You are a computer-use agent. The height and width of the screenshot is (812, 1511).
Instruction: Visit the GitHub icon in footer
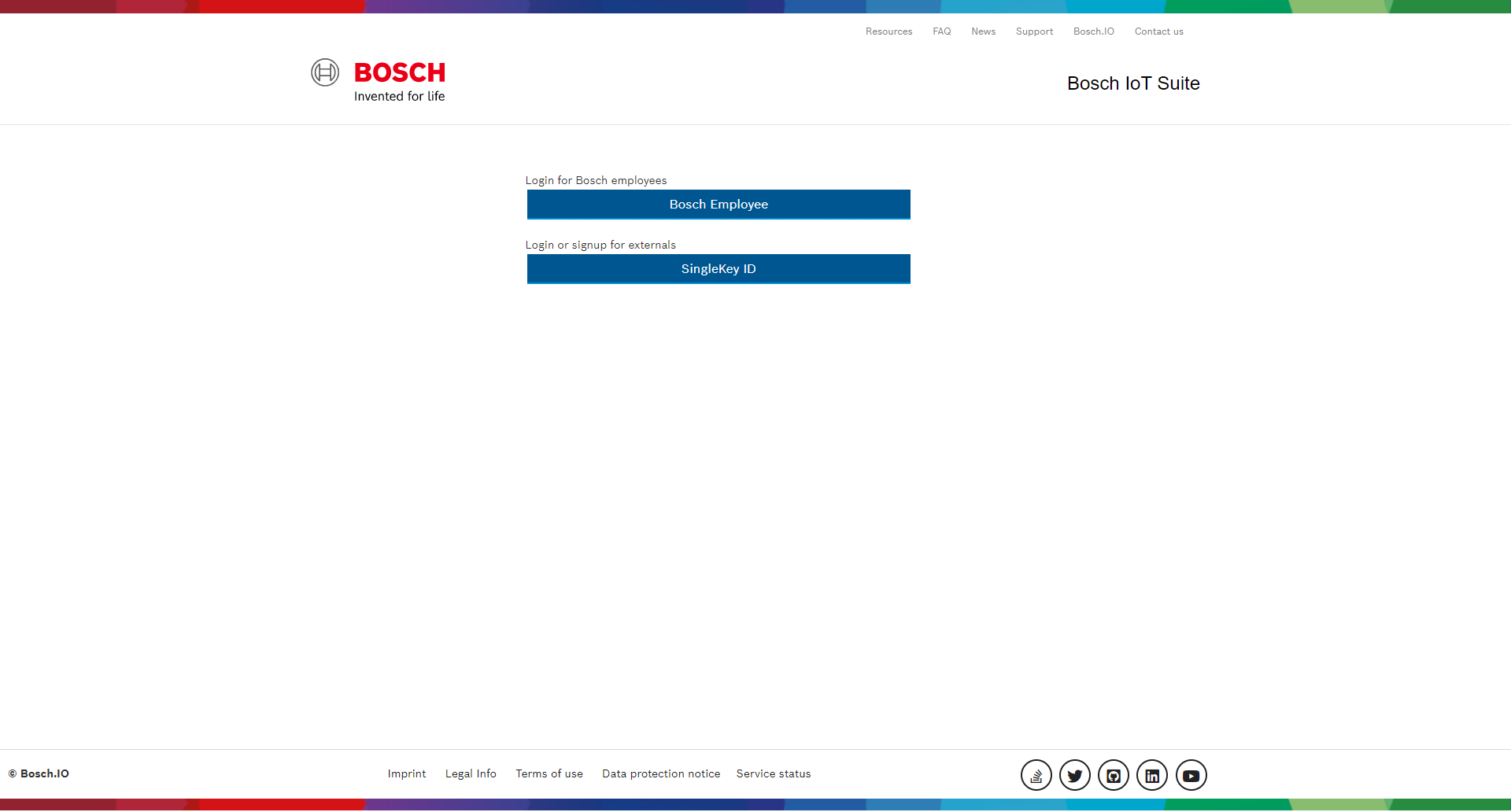pos(1113,776)
